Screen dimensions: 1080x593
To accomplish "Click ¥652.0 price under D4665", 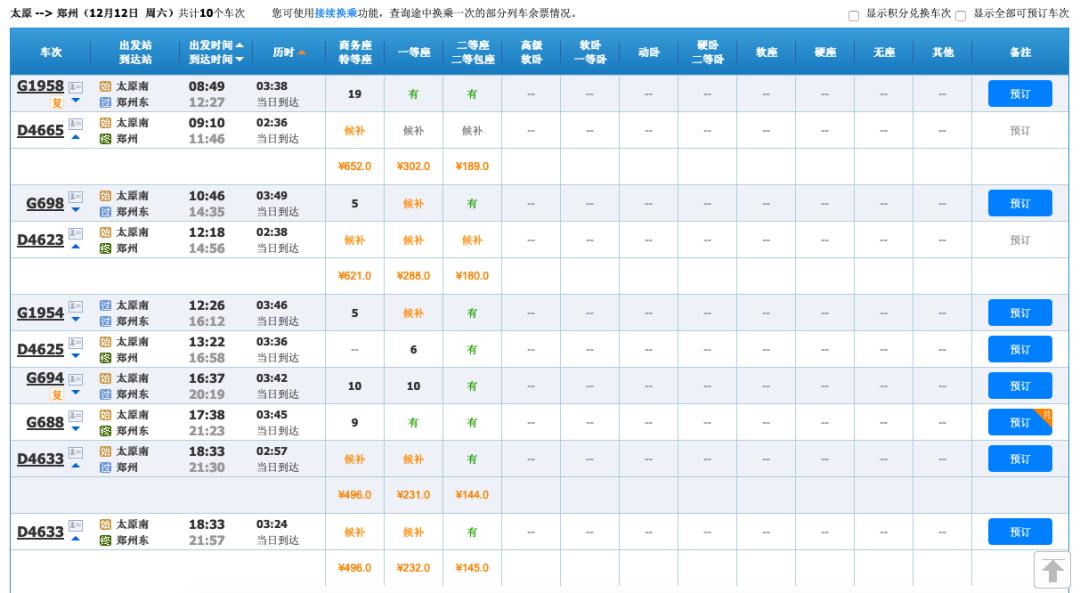I will coord(355,167).
